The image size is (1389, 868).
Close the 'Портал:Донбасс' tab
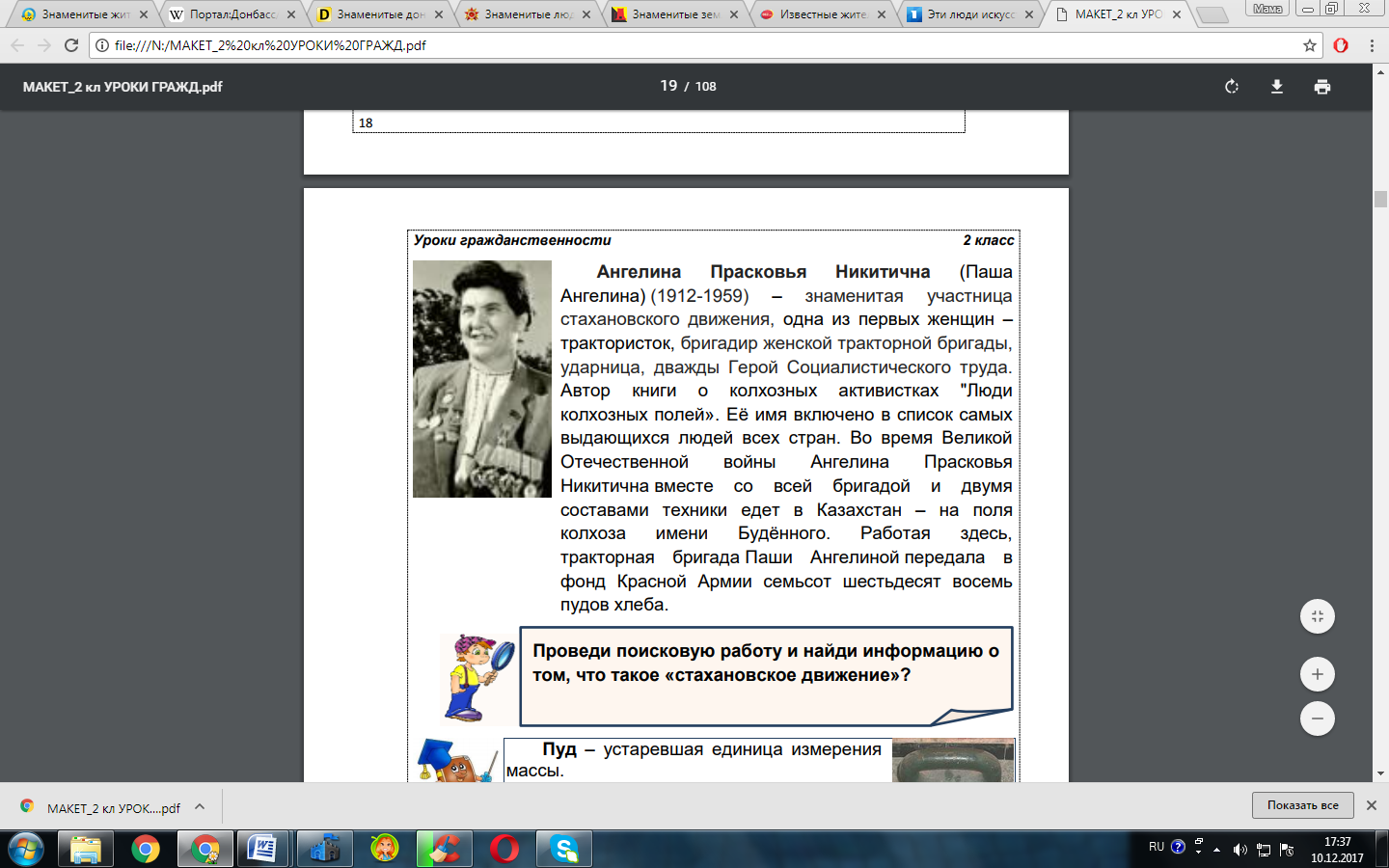(291, 14)
